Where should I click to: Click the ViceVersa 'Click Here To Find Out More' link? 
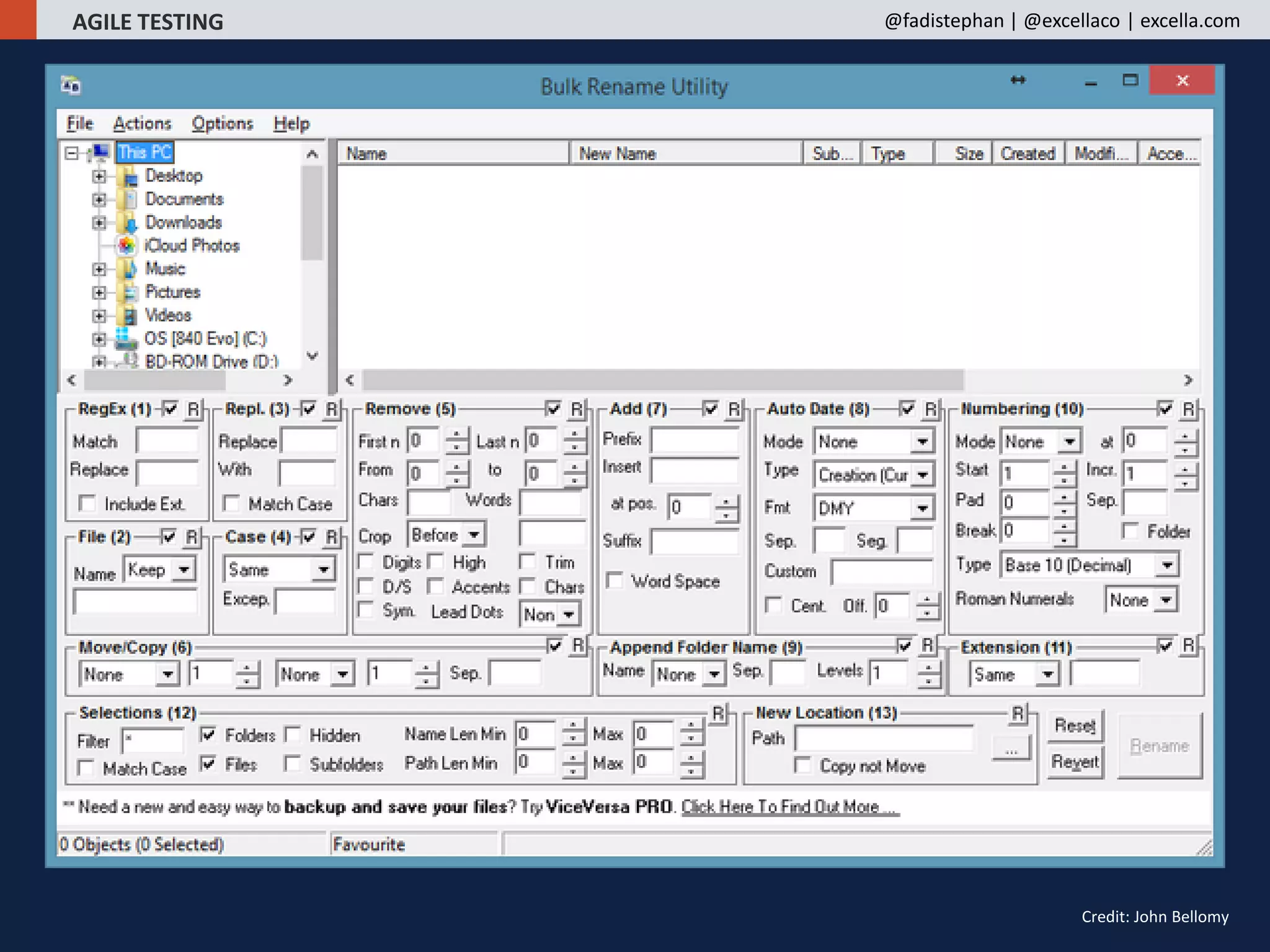coord(789,807)
